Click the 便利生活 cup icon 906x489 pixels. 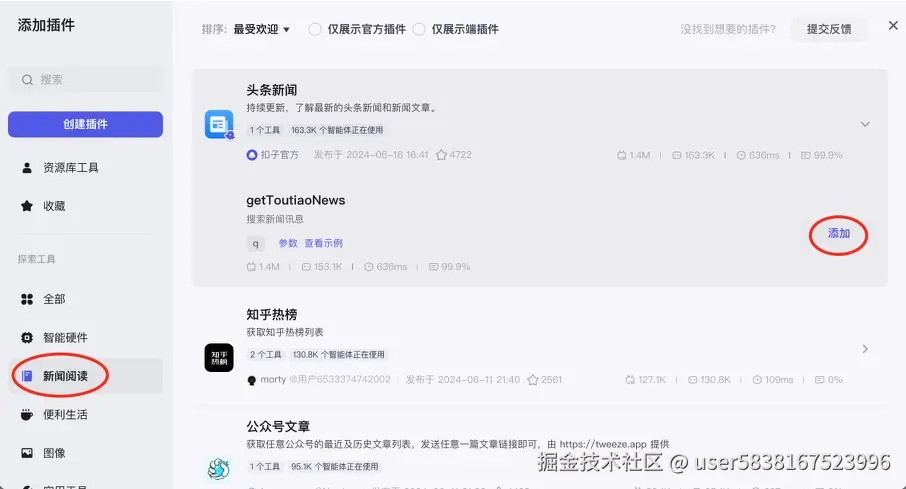(27, 414)
